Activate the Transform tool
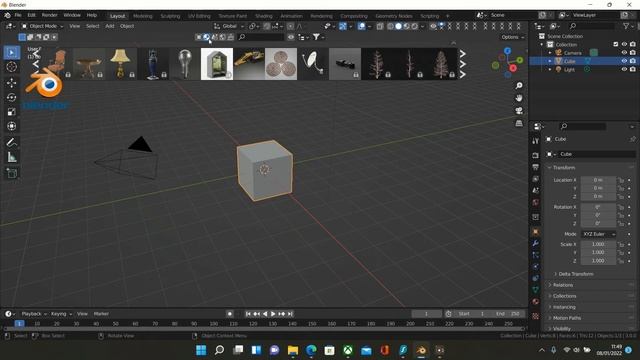The image size is (640, 360). [x=12, y=126]
